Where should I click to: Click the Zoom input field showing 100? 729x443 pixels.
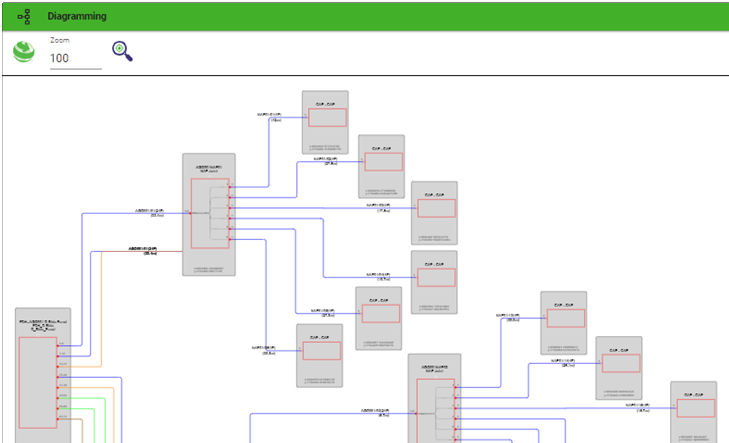[75, 59]
